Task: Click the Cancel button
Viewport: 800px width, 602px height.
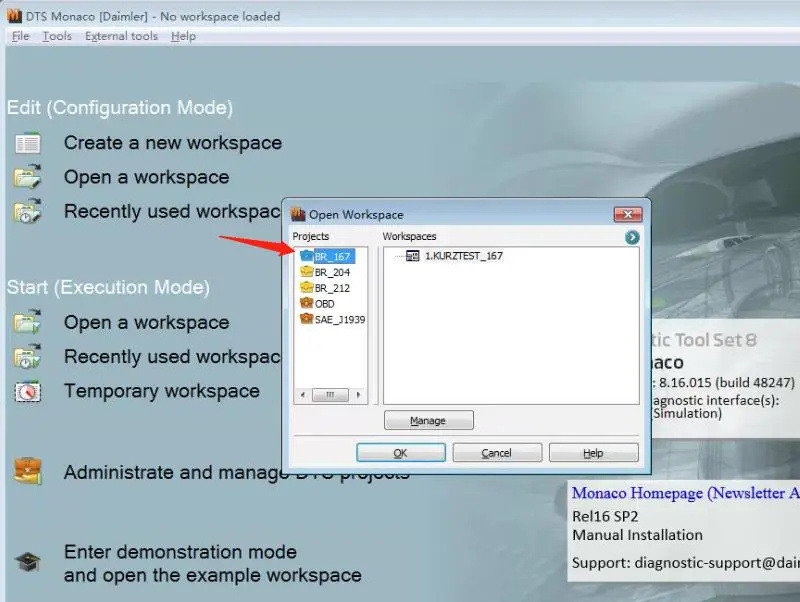Action: click(497, 453)
